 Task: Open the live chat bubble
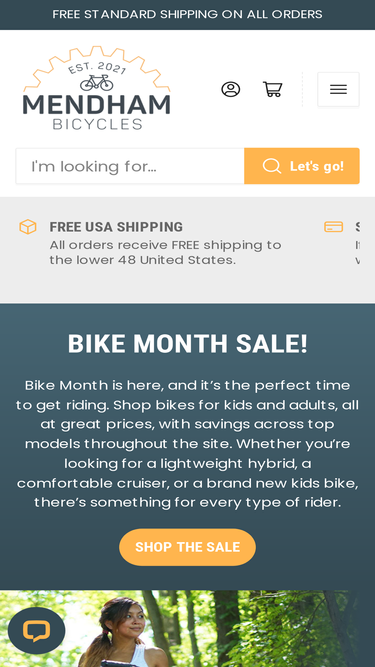pyautogui.click(x=37, y=630)
